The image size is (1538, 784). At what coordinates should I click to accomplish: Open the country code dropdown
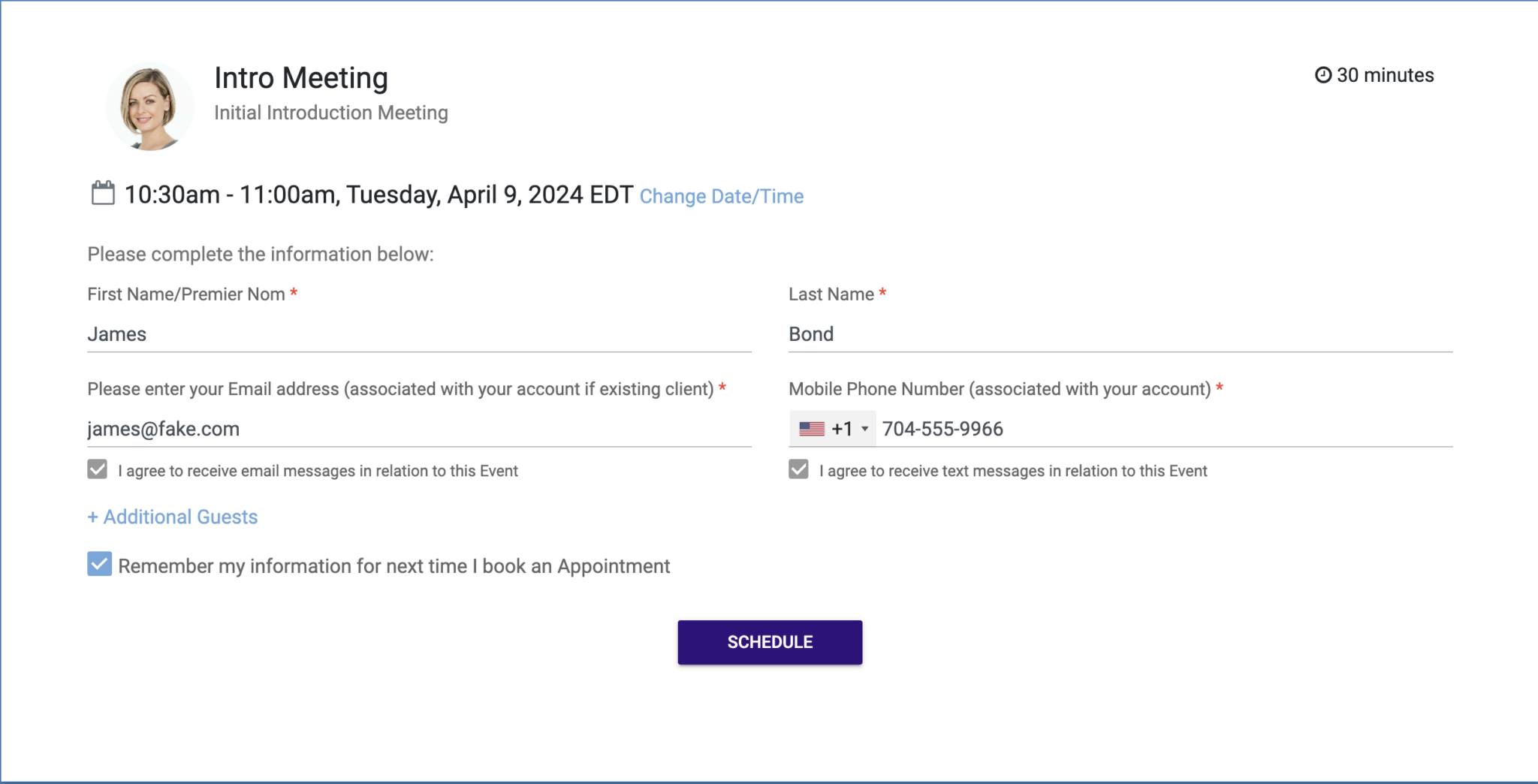(834, 429)
